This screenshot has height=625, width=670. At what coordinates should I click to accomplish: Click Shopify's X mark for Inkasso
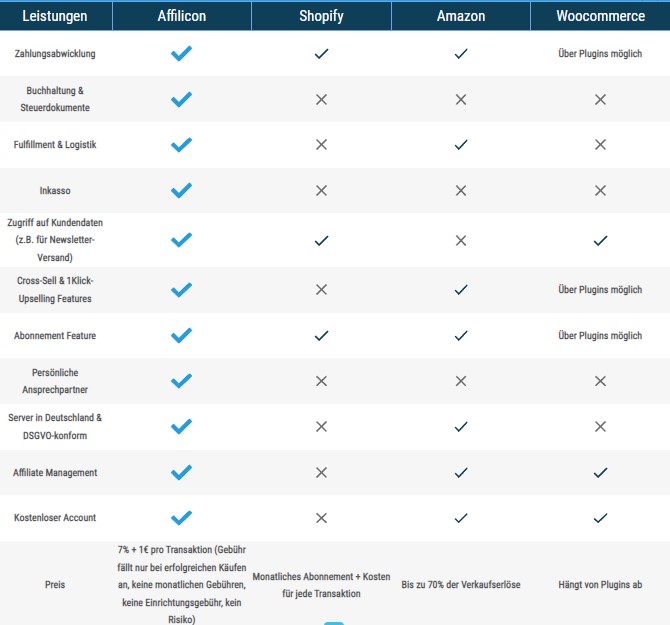321,191
